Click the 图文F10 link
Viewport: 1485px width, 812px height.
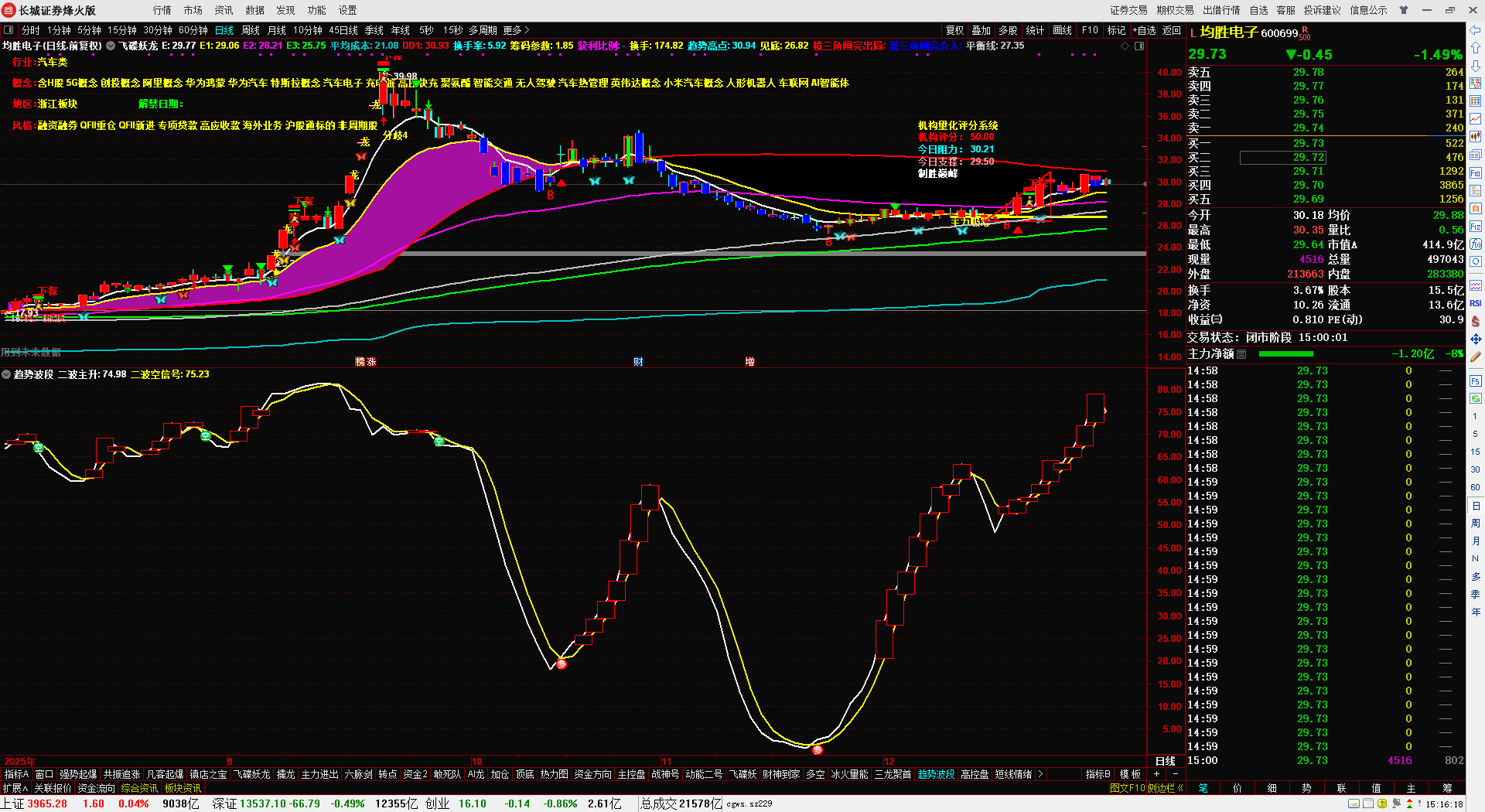1128,788
